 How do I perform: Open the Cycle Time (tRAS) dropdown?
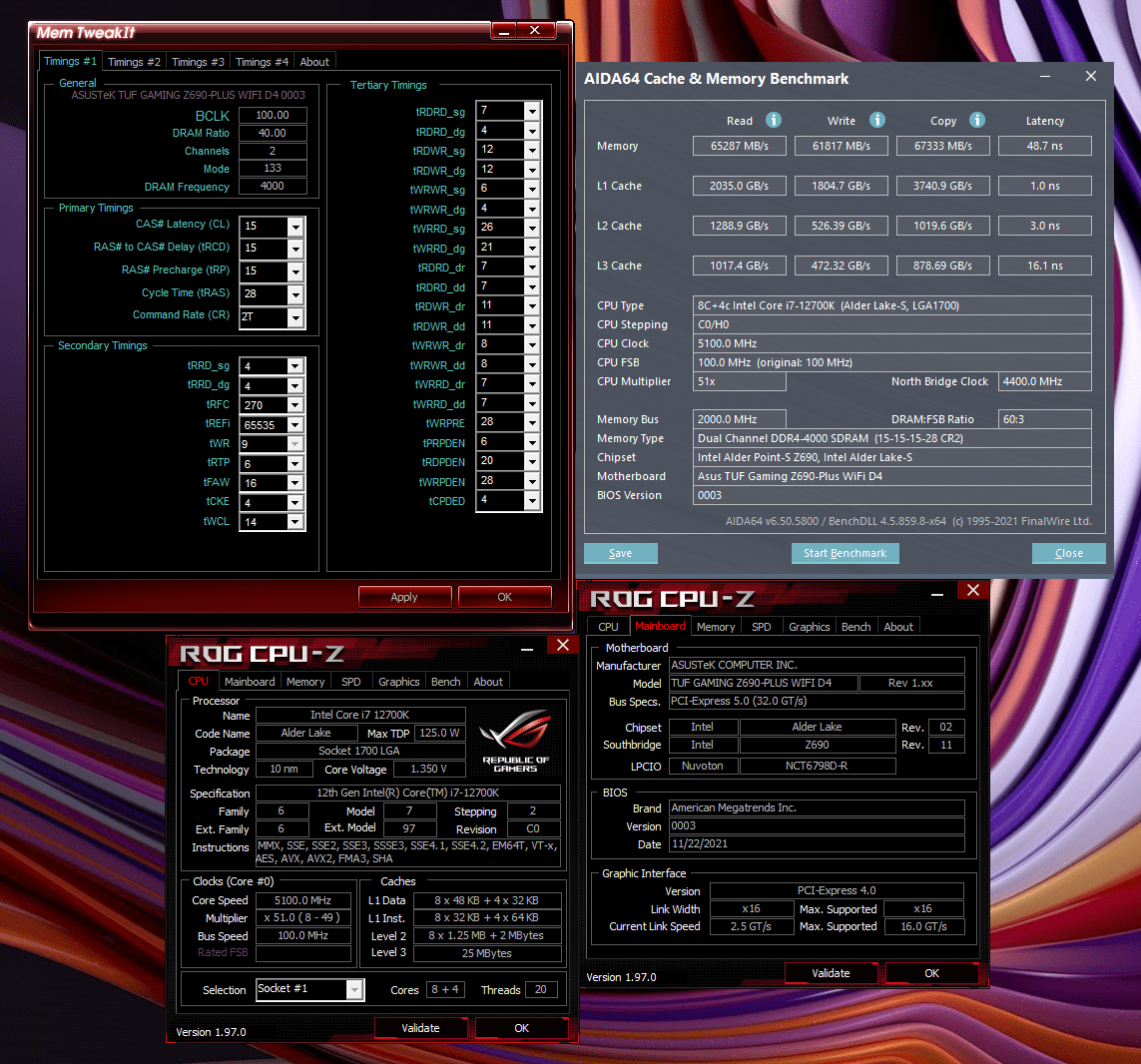pyautogui.click(x=295, y=294)
